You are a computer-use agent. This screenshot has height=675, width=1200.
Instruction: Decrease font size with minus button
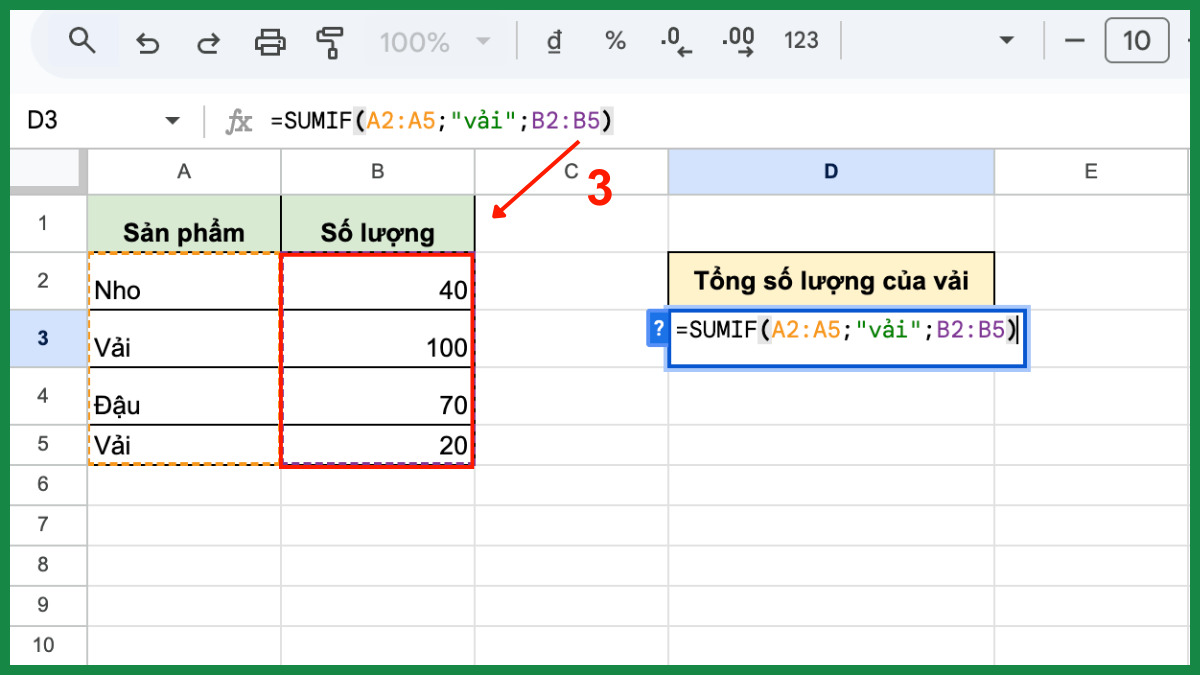click(1075, 41)
